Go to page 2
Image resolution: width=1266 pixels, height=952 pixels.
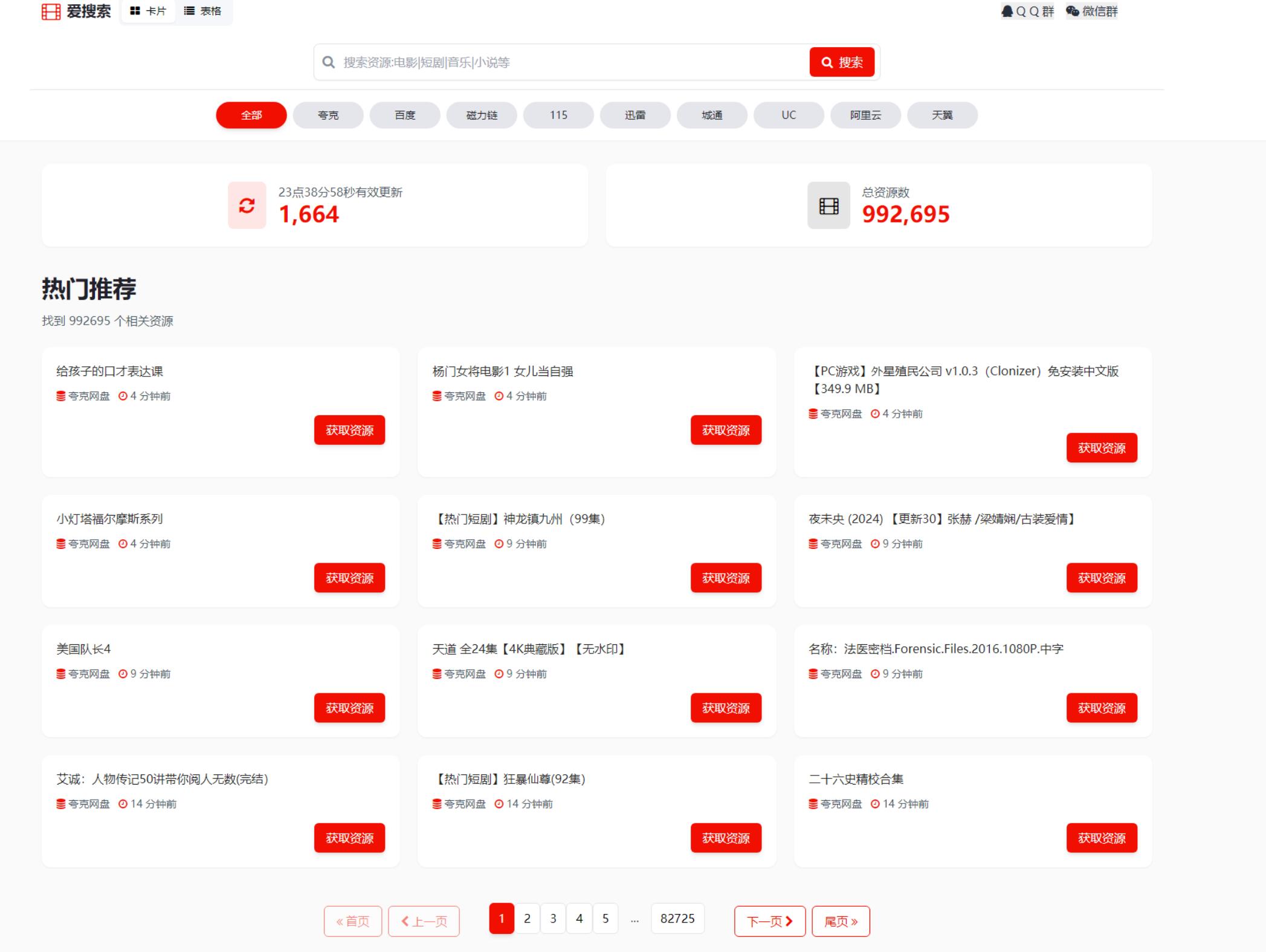pos(528,918)
